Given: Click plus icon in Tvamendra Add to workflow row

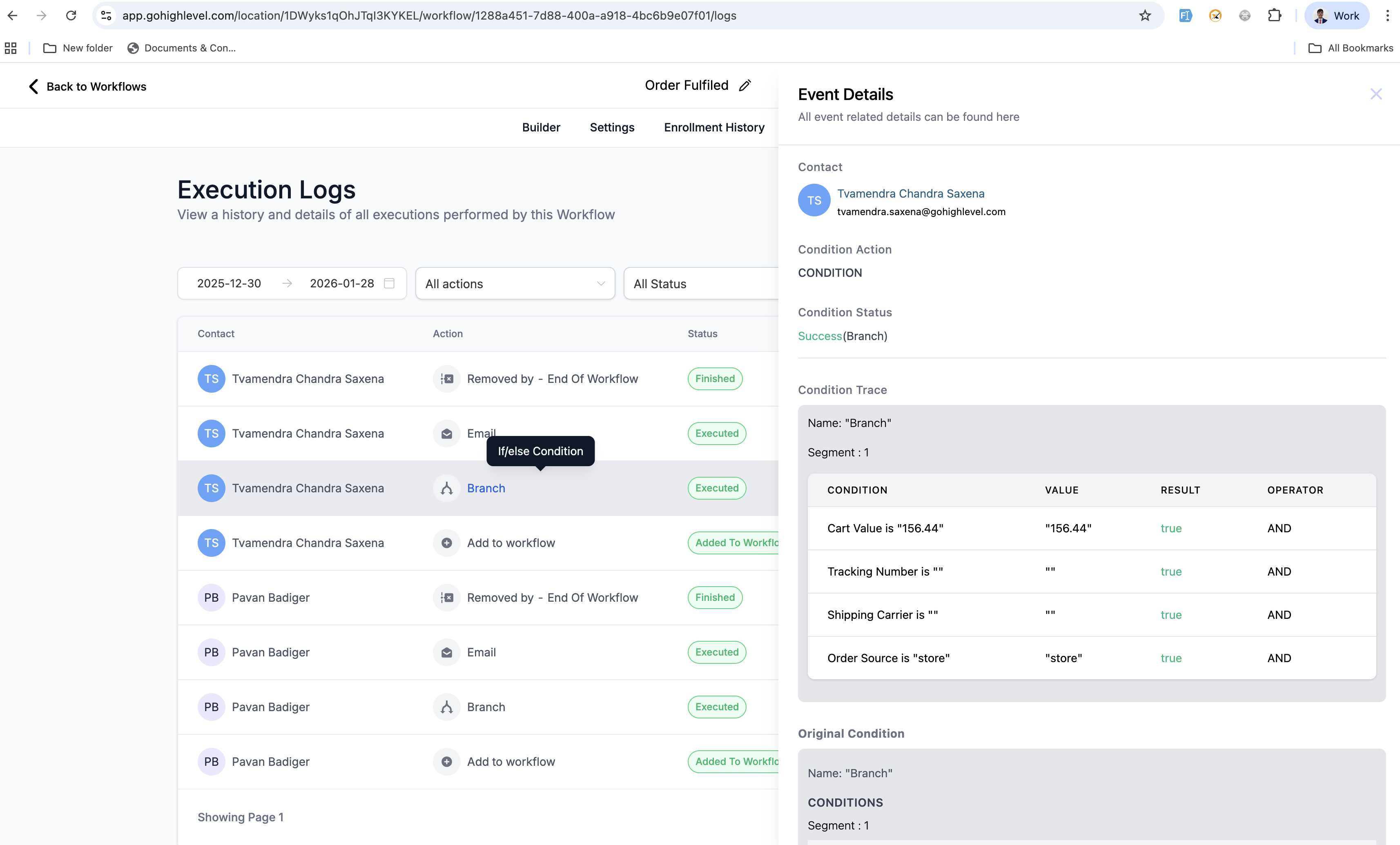Looking at the screenshot, I should pos(447,543).
